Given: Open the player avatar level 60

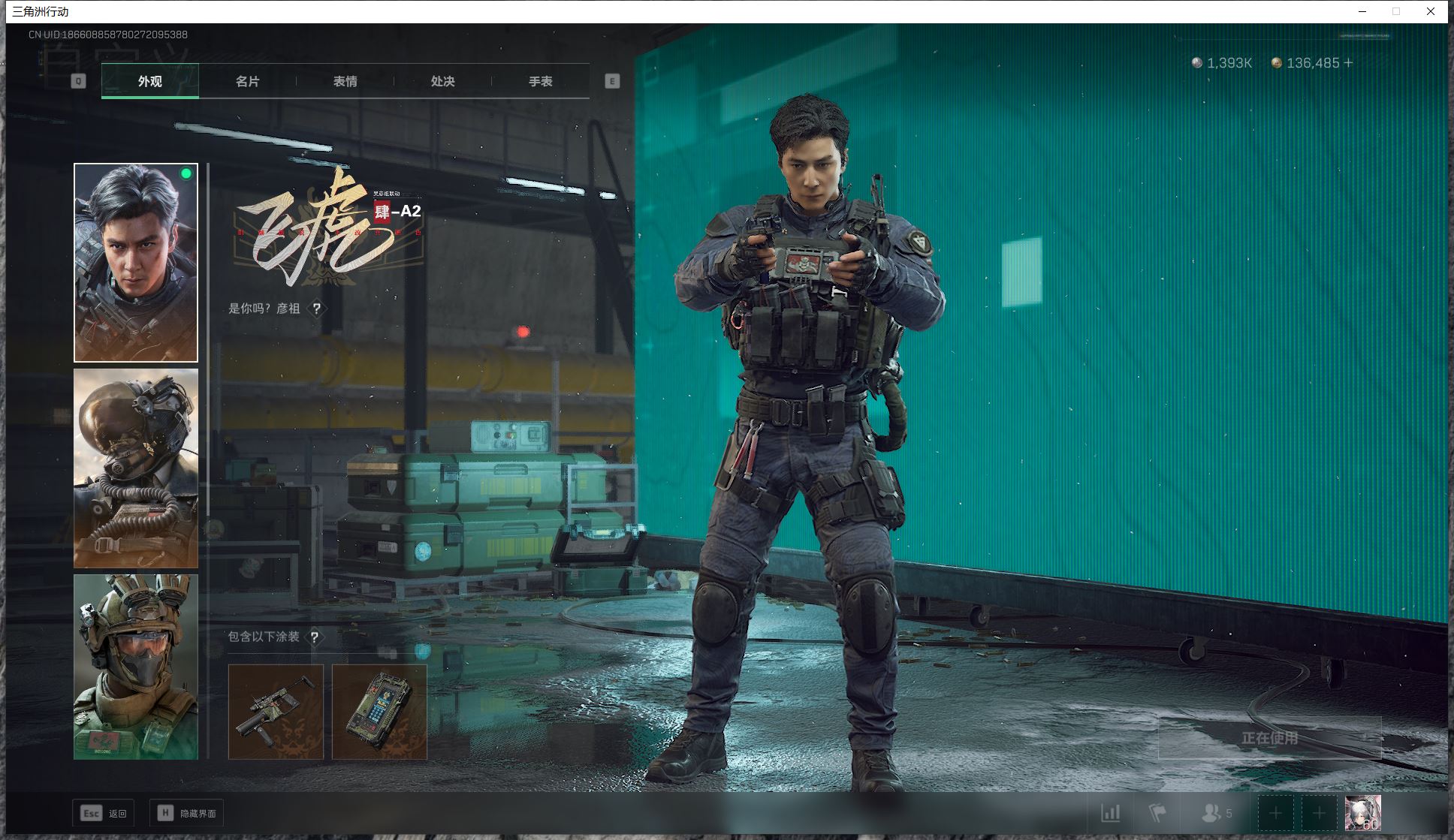Looking at the screenshot, I should pos(1362,813).
